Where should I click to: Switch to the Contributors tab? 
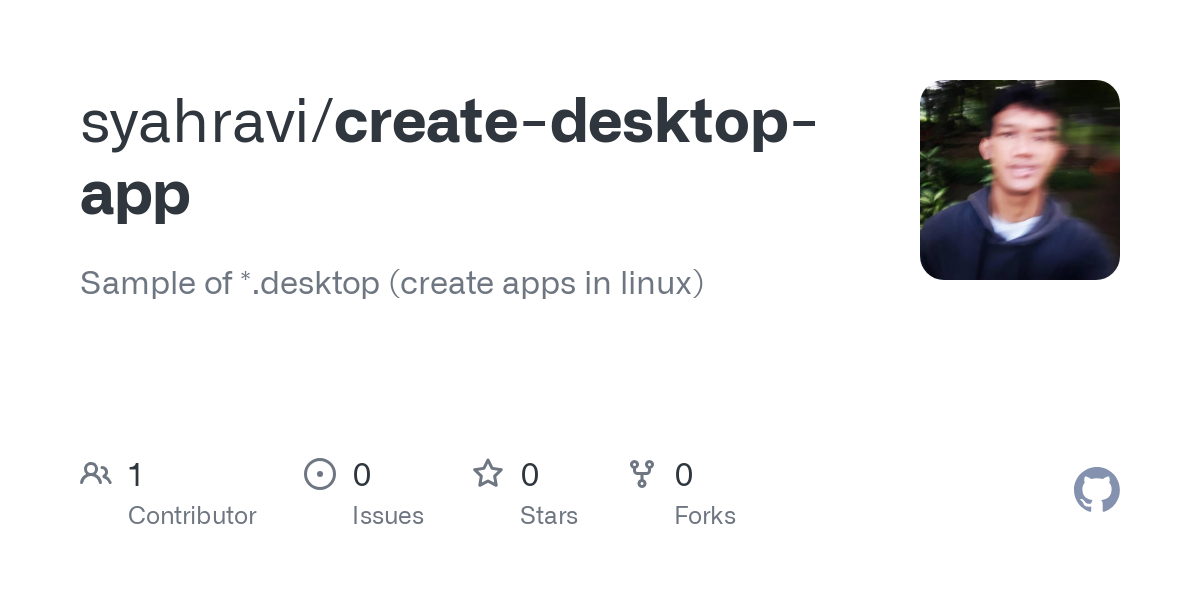(192, 515)
